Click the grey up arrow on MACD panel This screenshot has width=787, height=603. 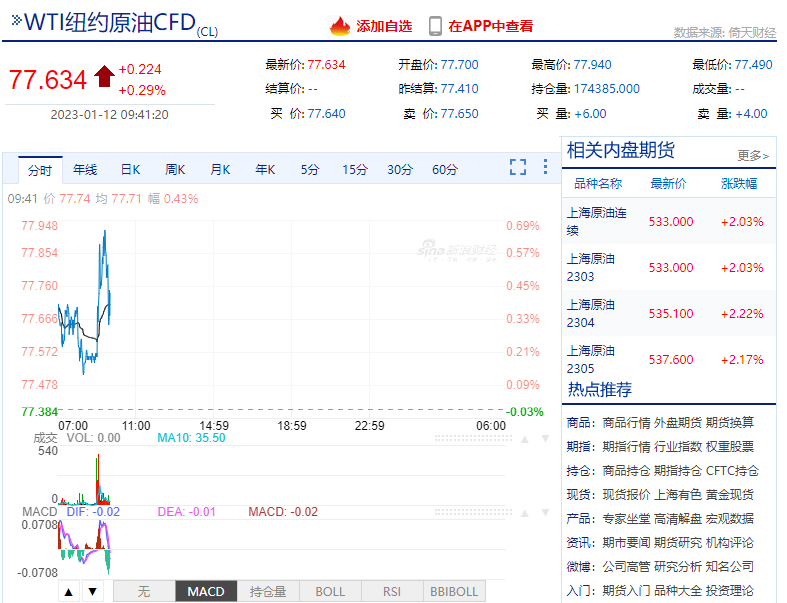(x=525, y=513)
